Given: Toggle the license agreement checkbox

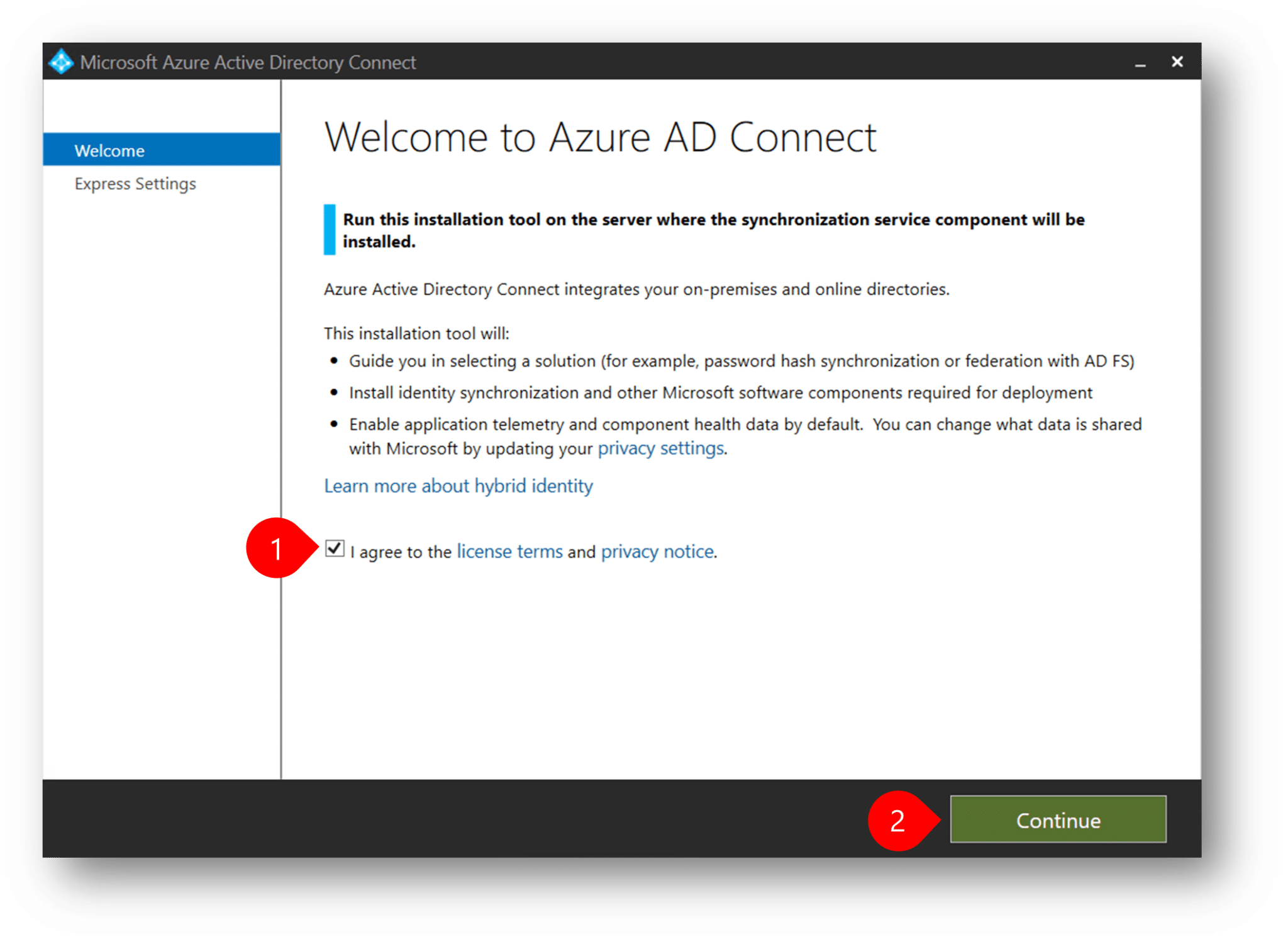Looking at the screenshot, I should (x=335, y=549).
